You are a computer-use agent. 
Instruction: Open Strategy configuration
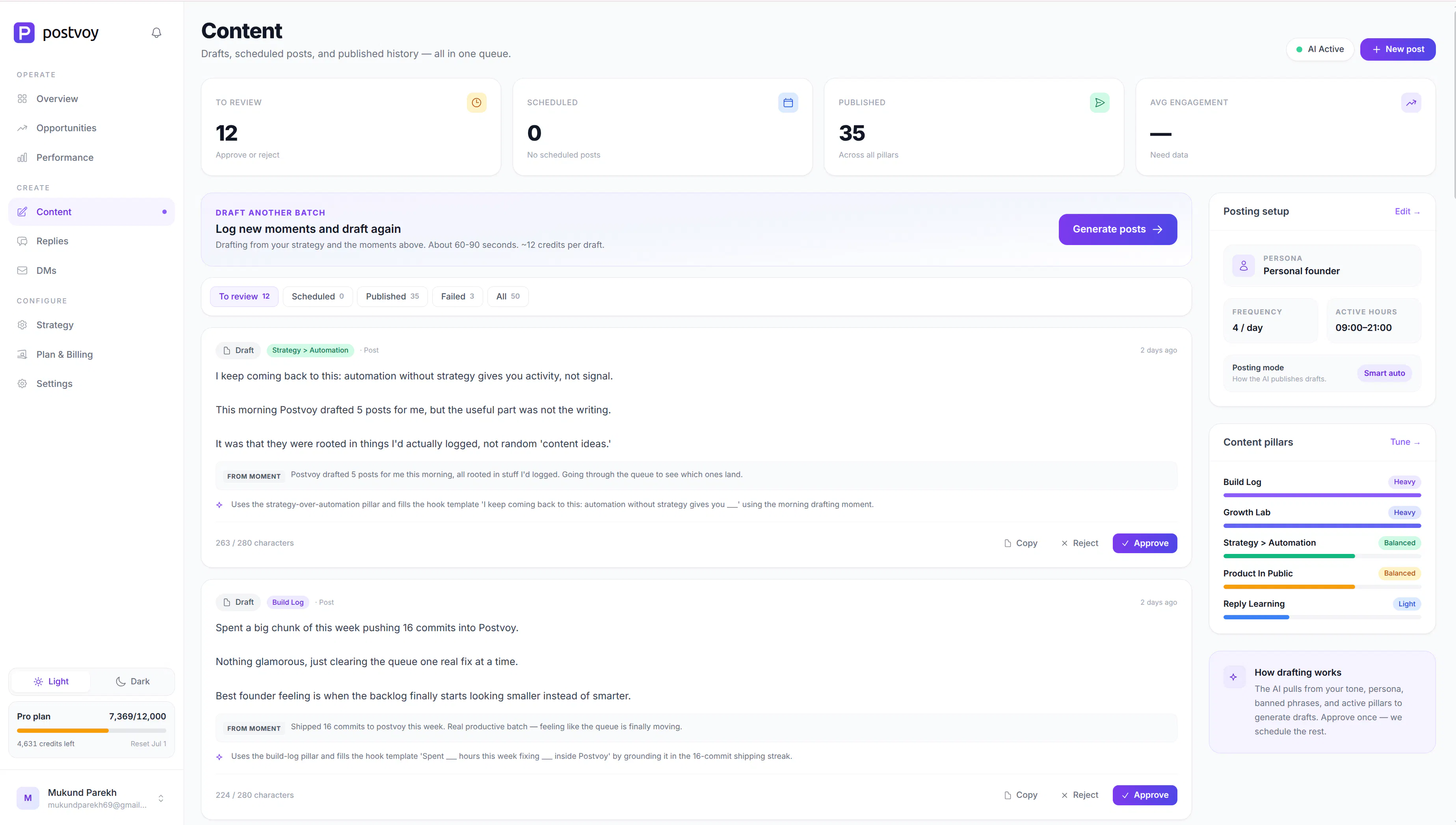pyautogui.click(x=91, y=325)
